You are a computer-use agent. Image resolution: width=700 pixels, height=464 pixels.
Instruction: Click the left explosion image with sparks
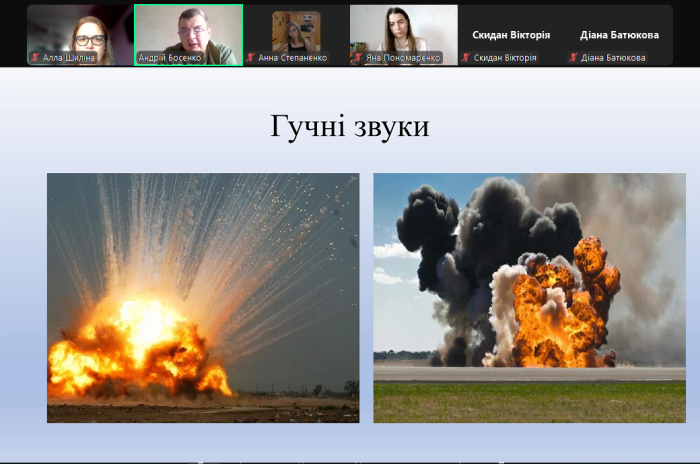click(203, 297)
